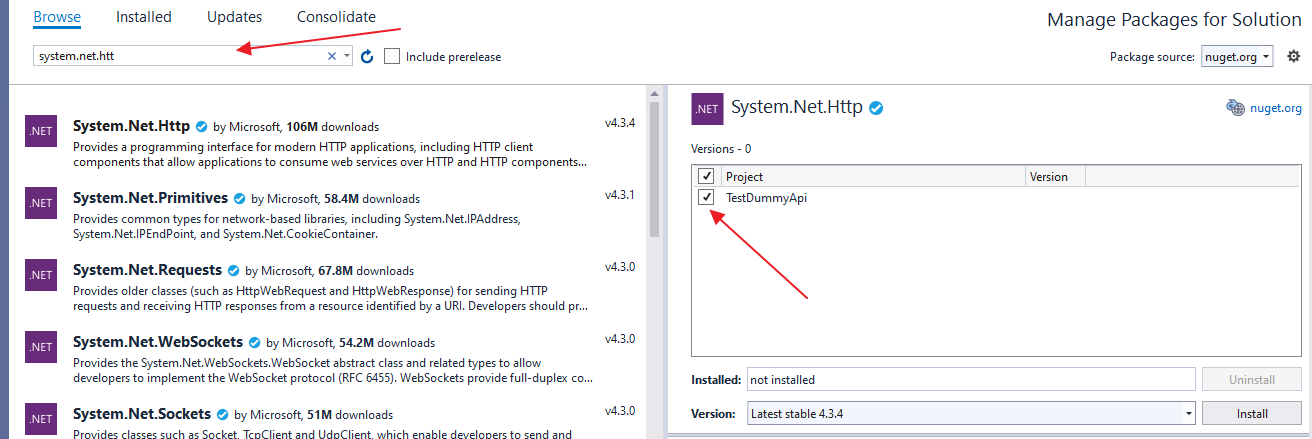
Task: Open the search history dropdown arrow
Action: pyautogui.click(x=347, y=57)
